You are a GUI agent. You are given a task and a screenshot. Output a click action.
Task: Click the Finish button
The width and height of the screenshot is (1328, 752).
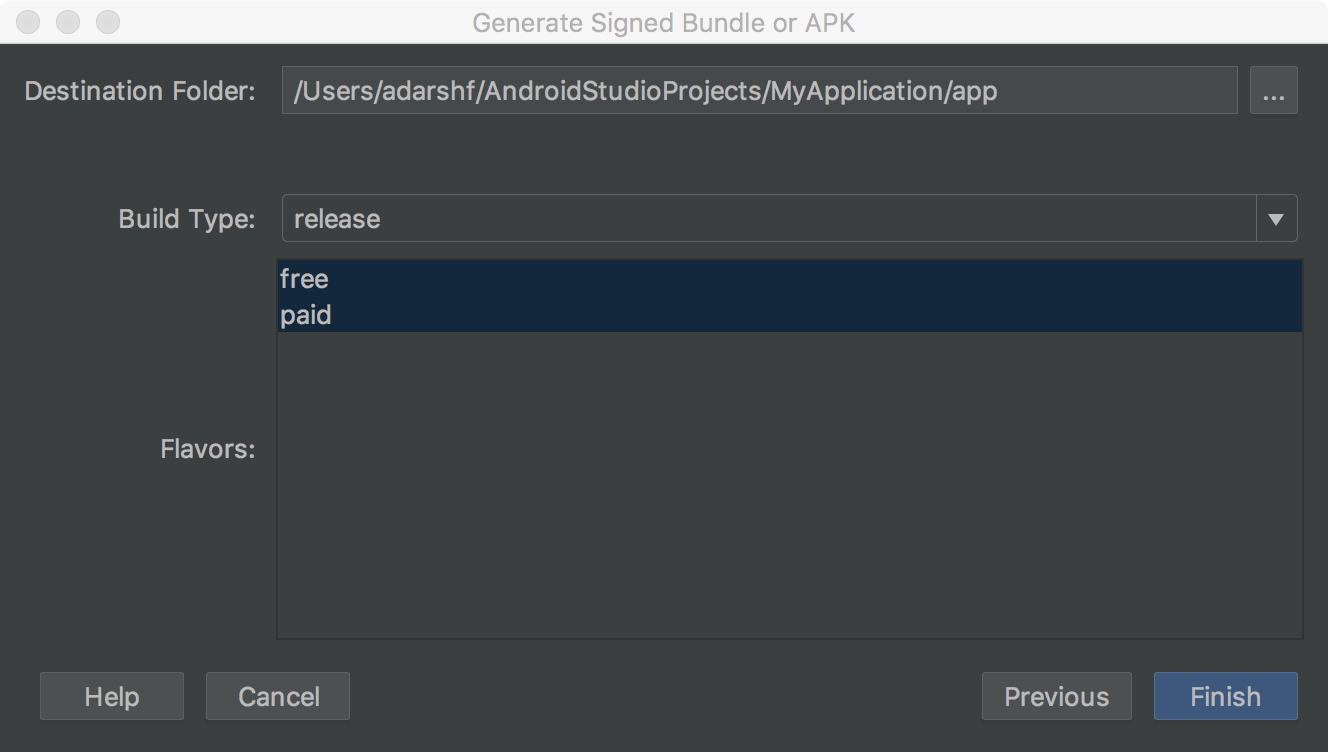click(x=1225, y=696)
